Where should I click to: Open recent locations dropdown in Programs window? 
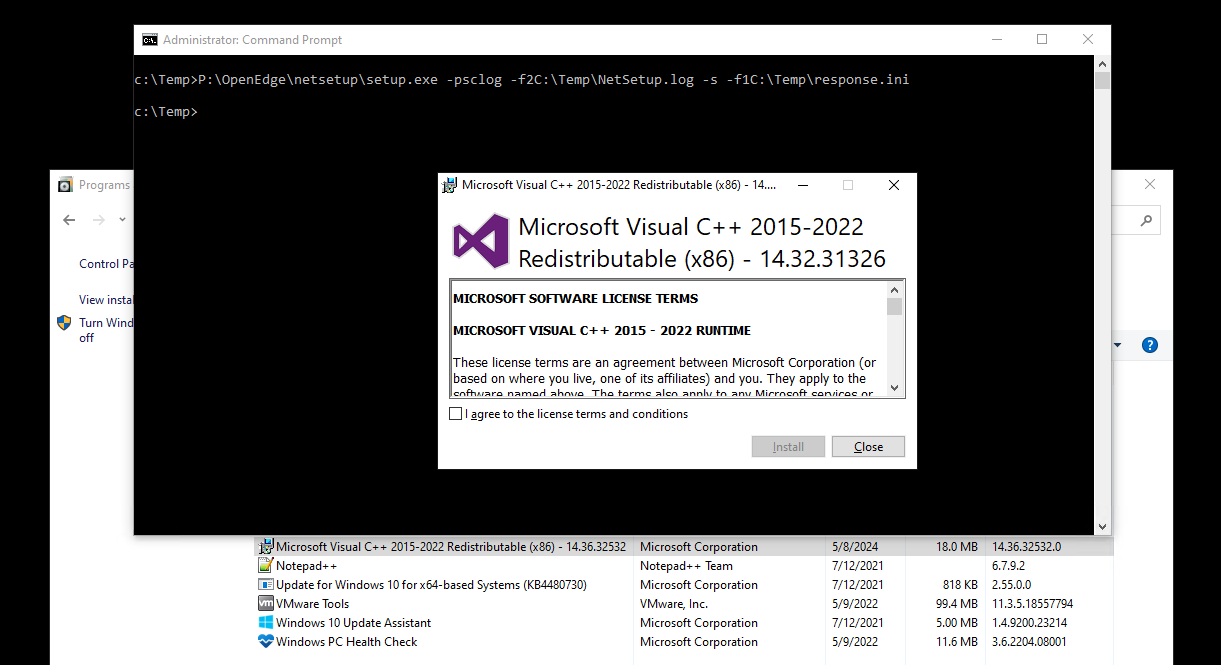122,220
